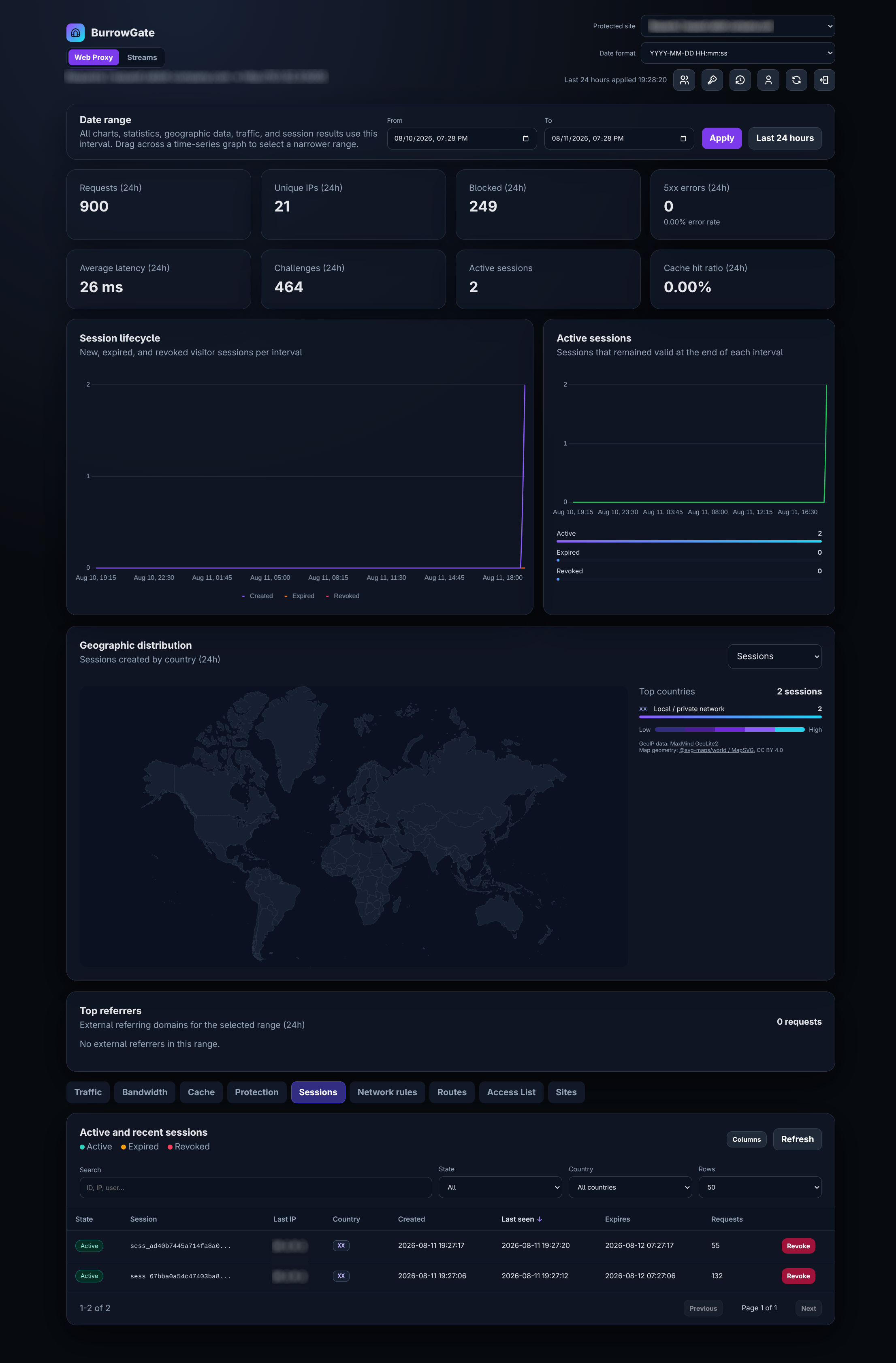Image resolution: width=896 pixels, height=1363 pixels.
Task: Click the To date input field
Action: pos(619,139)
